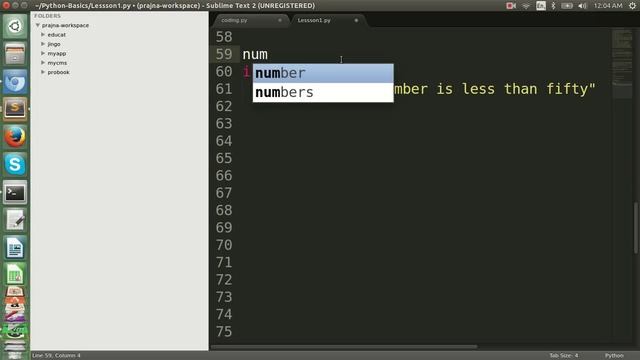
Task: Open the keyboard input language indicator
Action: click(x=541, y=6)
